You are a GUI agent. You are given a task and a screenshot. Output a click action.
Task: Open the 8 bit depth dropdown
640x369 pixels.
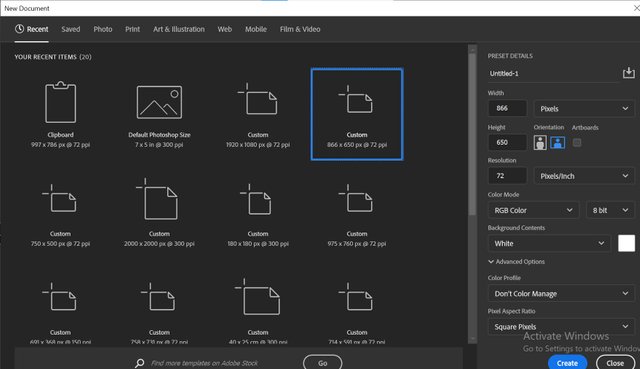pos(610,210)
